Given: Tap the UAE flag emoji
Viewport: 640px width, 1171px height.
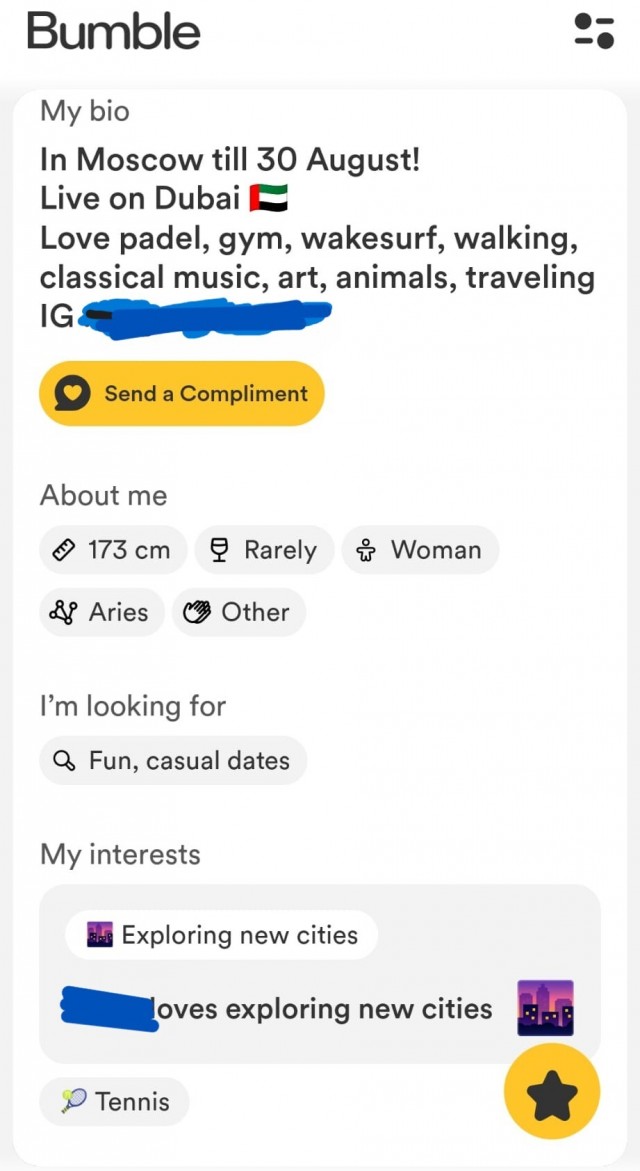Looking at the screenshot, I should coord(267,198).
